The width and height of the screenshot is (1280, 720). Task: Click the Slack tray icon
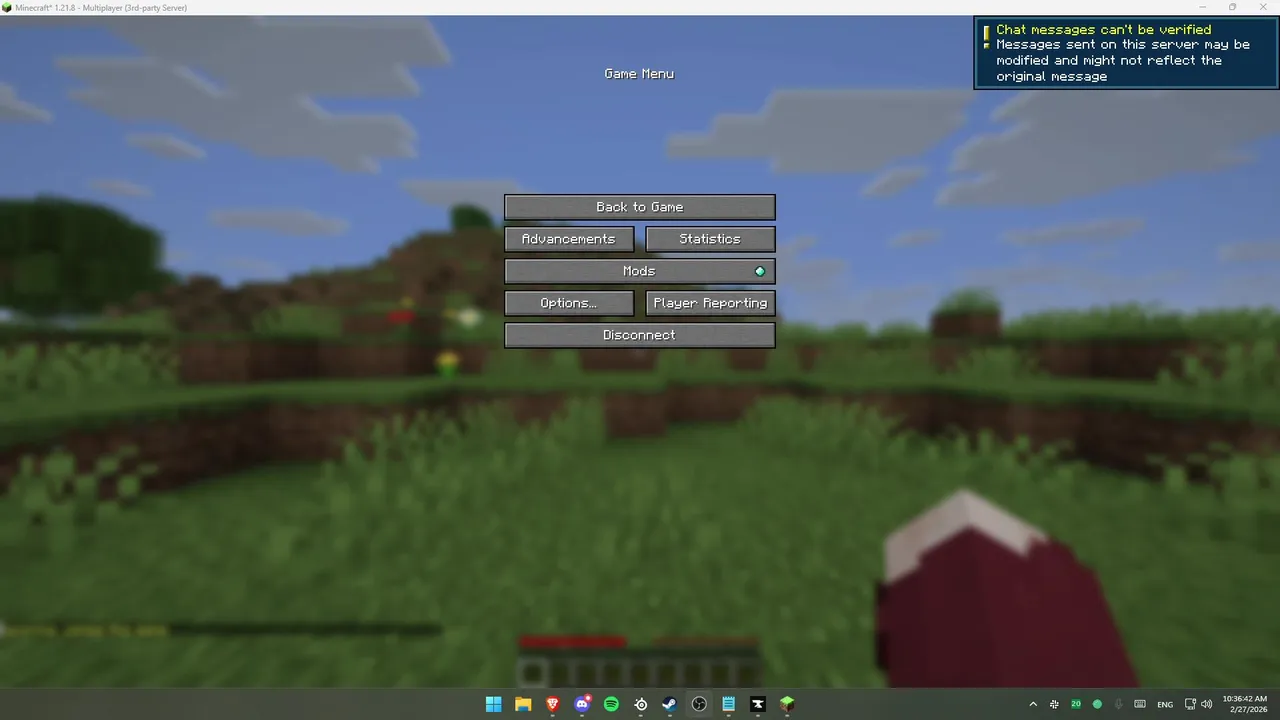click(1054, 704)
